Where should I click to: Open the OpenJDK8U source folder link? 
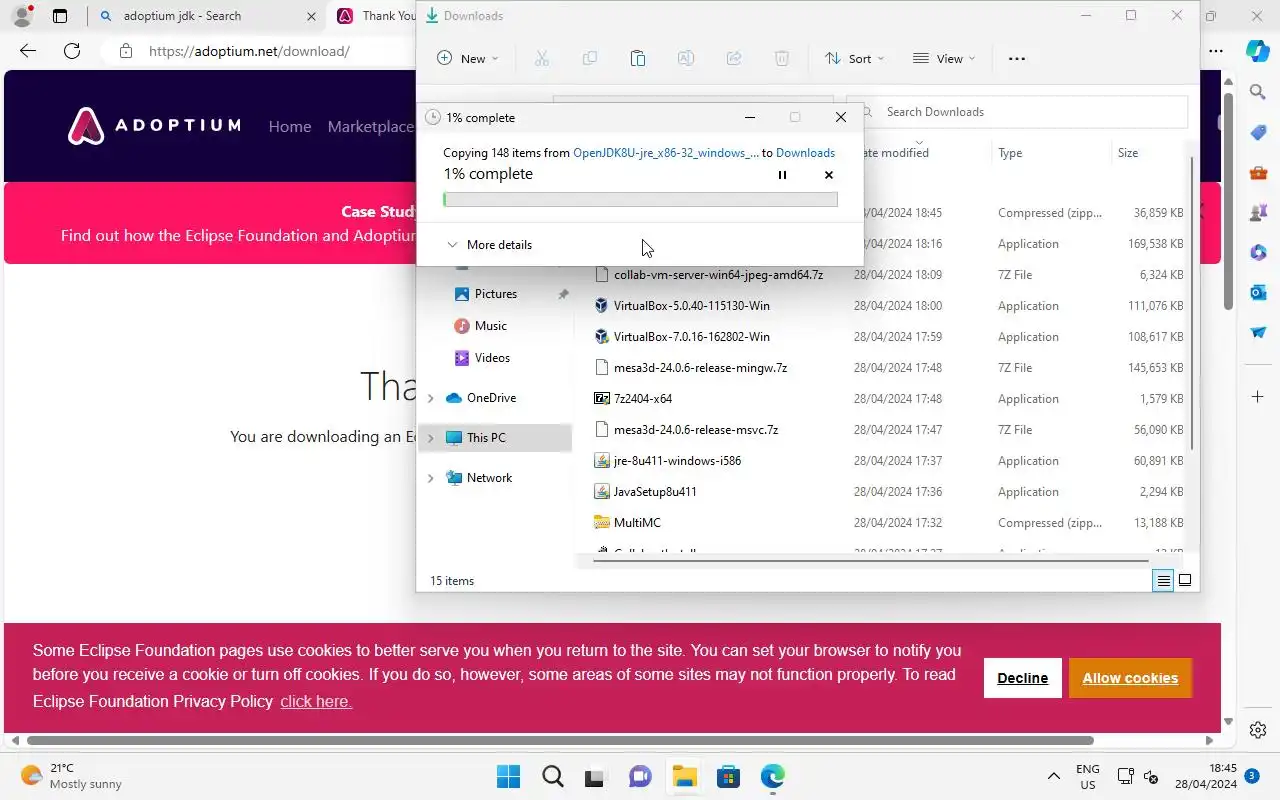[665, 153]
